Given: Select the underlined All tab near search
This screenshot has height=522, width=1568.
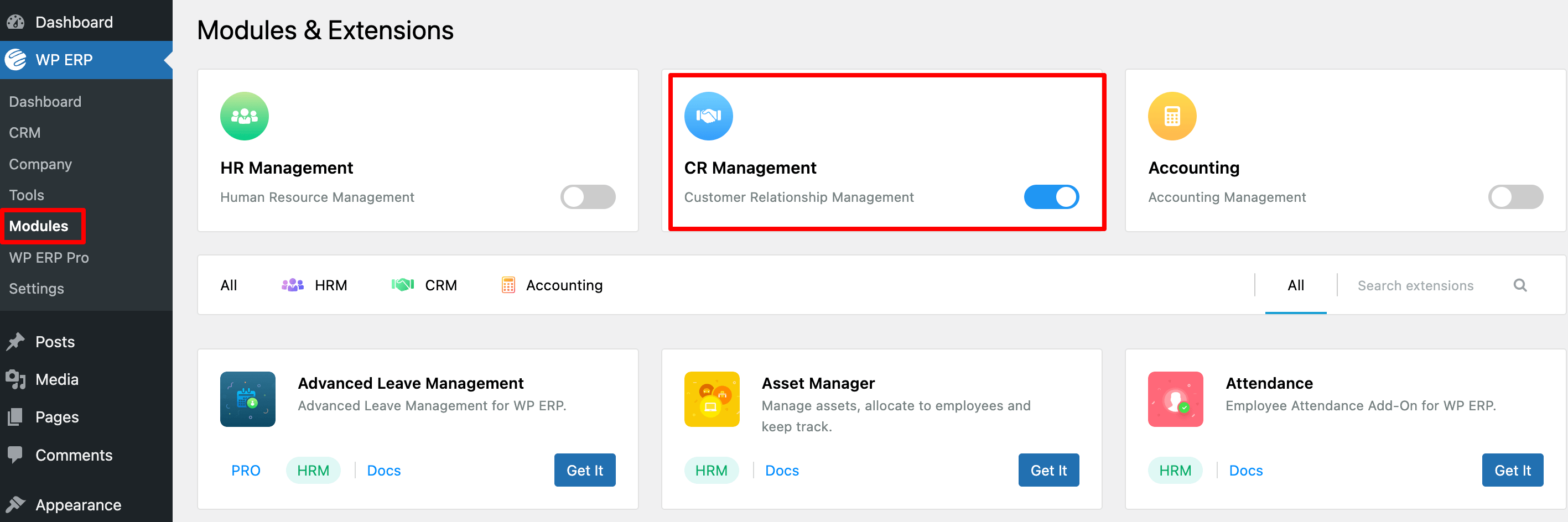Looking at the screenshot, I should [1296, 285].
